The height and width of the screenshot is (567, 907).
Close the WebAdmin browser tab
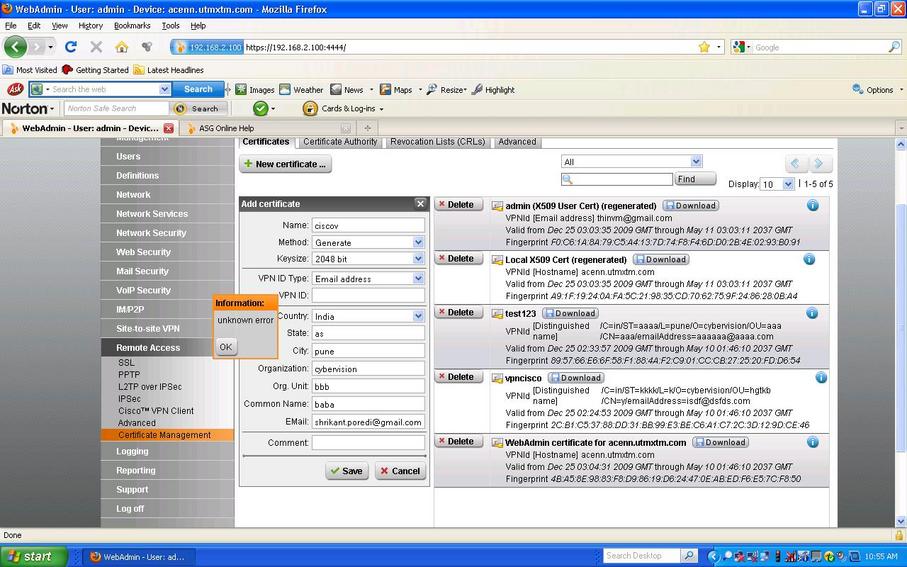point(168,128)
